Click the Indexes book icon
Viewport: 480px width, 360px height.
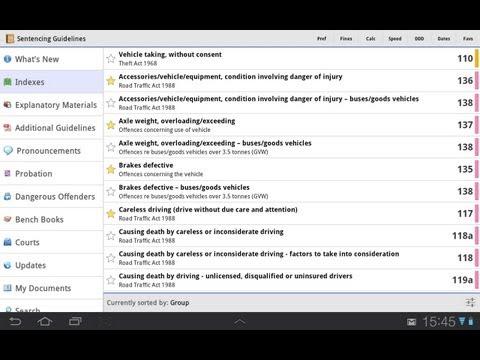pos(7,82)
